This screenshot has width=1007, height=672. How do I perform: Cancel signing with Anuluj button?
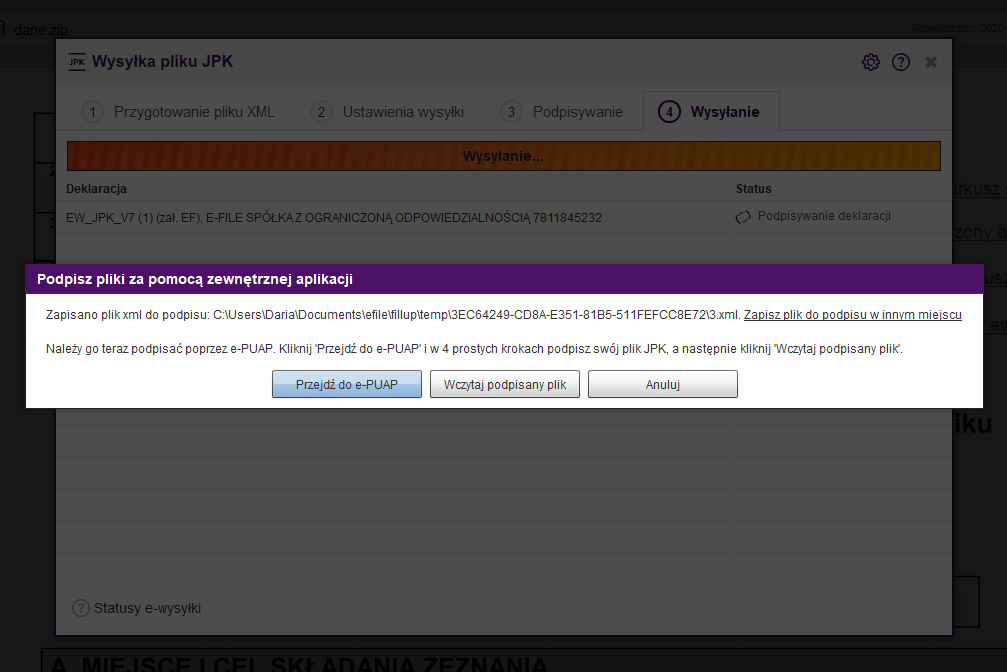(x=663, y=384)
